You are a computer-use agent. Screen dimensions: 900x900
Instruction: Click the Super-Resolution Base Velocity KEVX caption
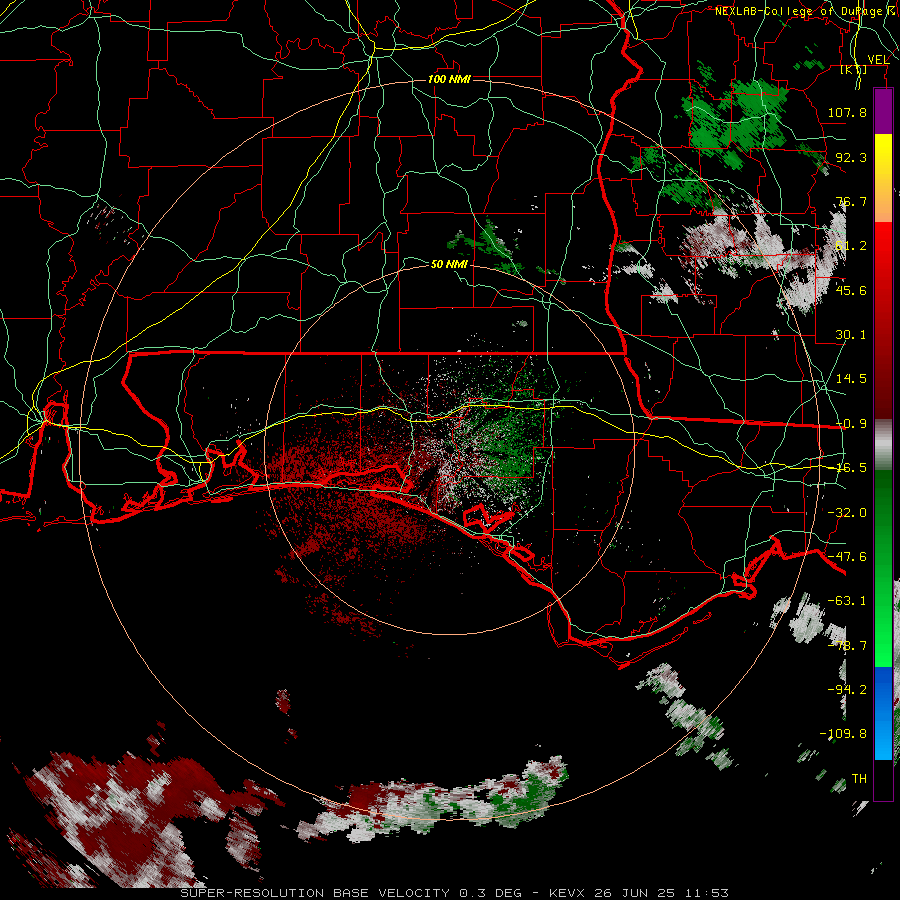coord(454,893)
